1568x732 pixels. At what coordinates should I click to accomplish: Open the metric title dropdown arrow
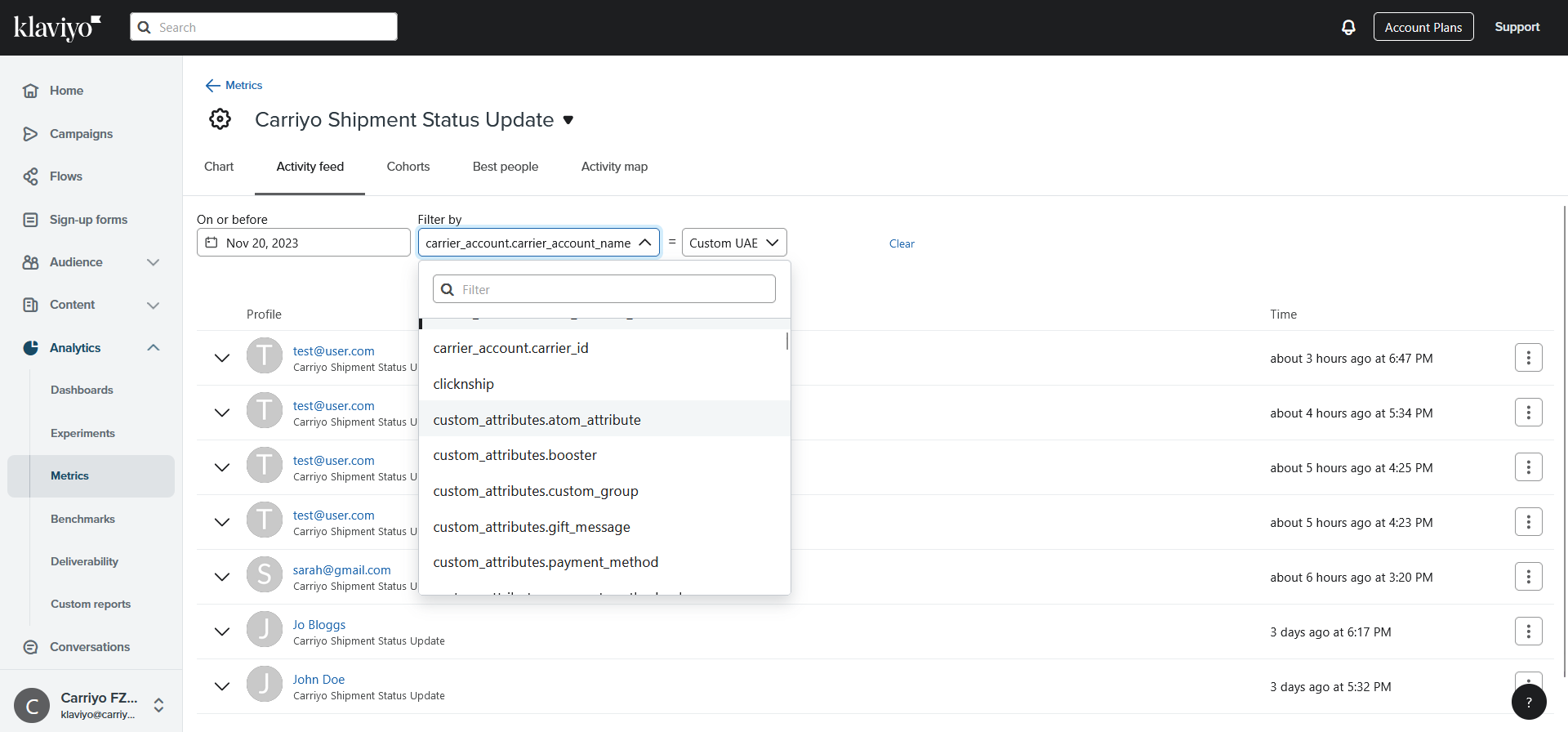click(x=568, y=120)
